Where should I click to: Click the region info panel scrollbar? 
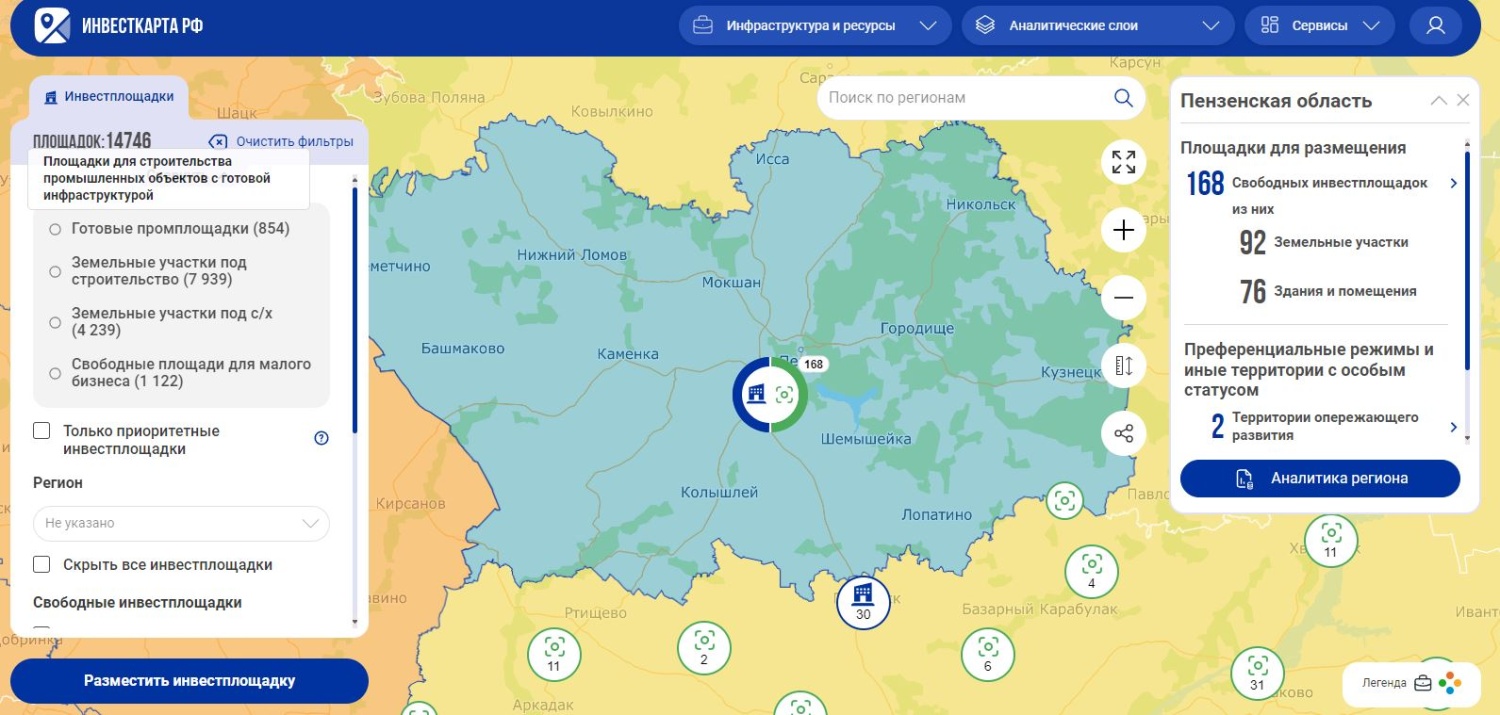tap(1467, 260)
